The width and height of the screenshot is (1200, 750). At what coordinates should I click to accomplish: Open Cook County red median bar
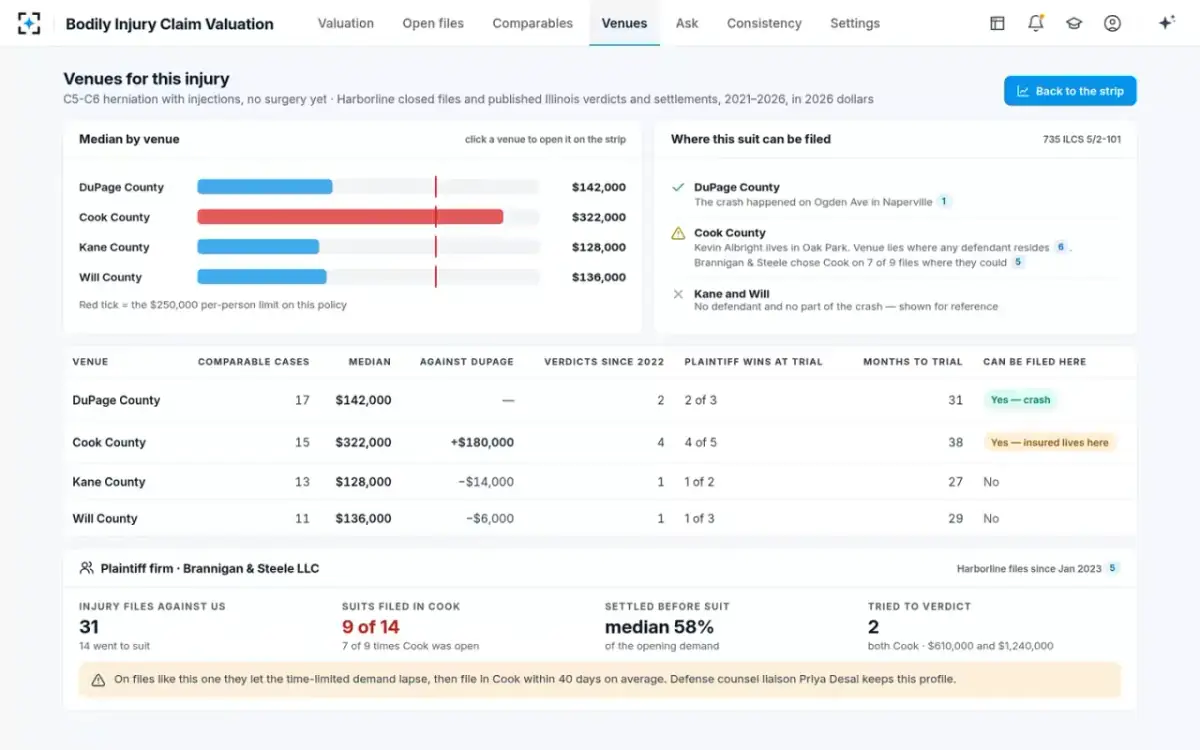click(350, 217)
